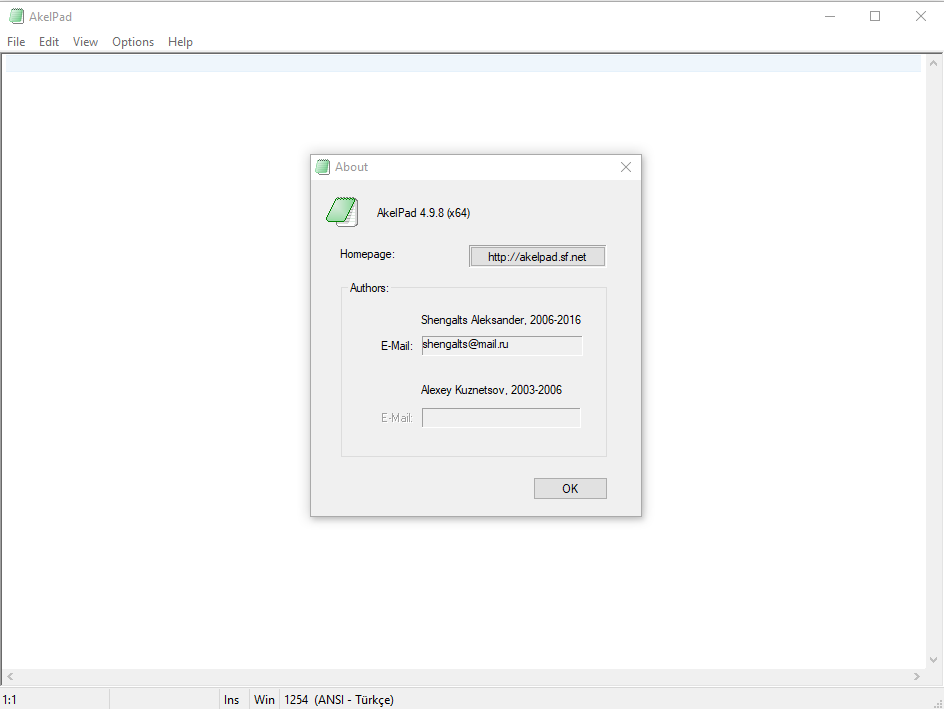Screen dimensions: 944x709
Task: Open the Options menu
Action: (x=133, y=42)
